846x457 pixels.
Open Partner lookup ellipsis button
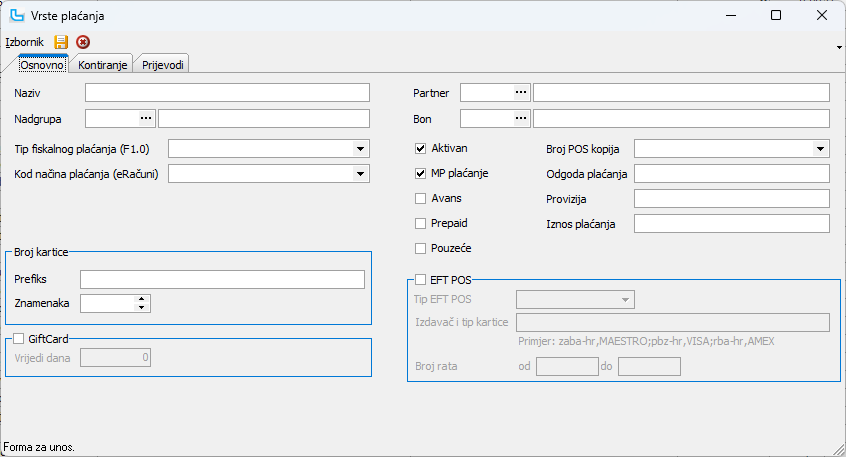click(x=520, y=93)
